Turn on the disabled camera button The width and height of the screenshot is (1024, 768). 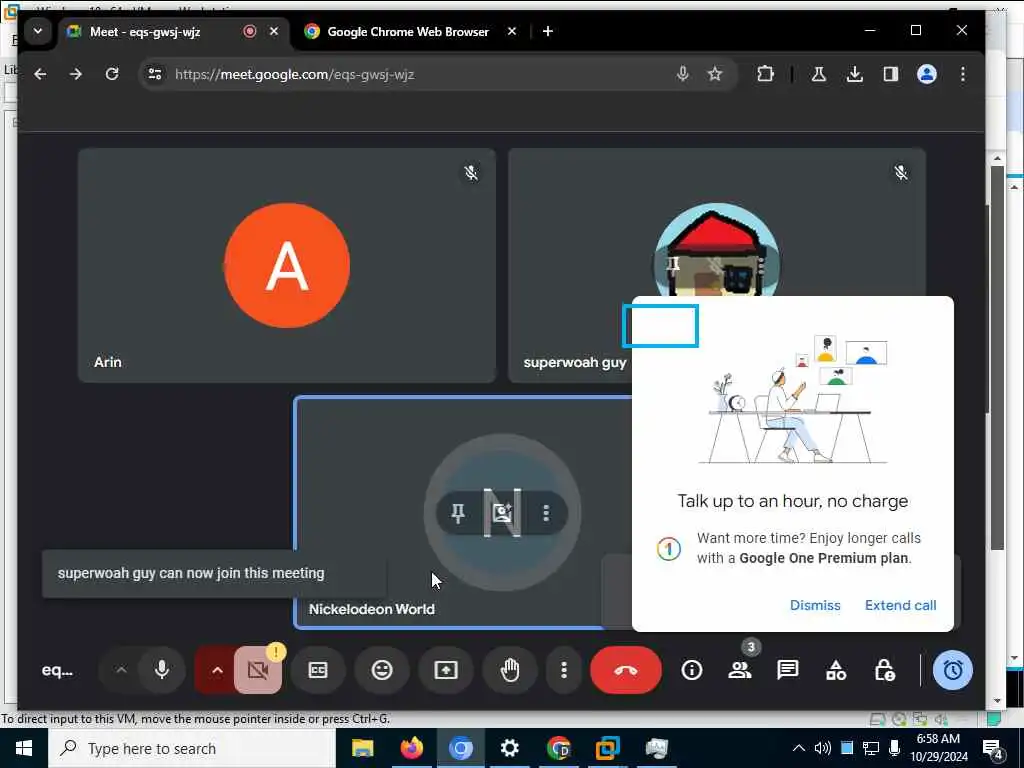(258, 670)
